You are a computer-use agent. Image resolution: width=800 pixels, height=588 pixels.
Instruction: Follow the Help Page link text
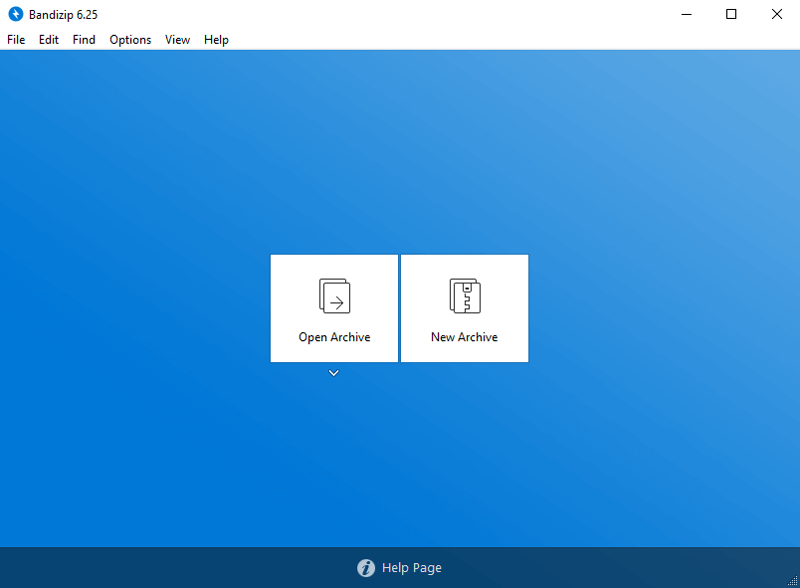coord(411,568)
